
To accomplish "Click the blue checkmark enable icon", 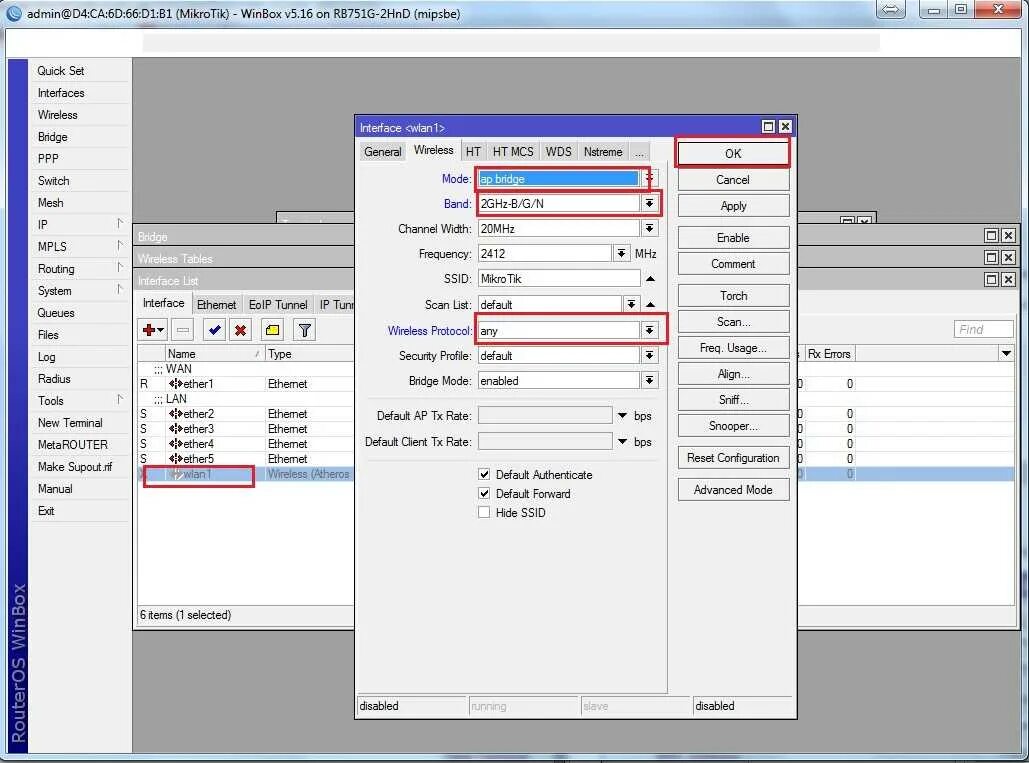I will point(214,330).
